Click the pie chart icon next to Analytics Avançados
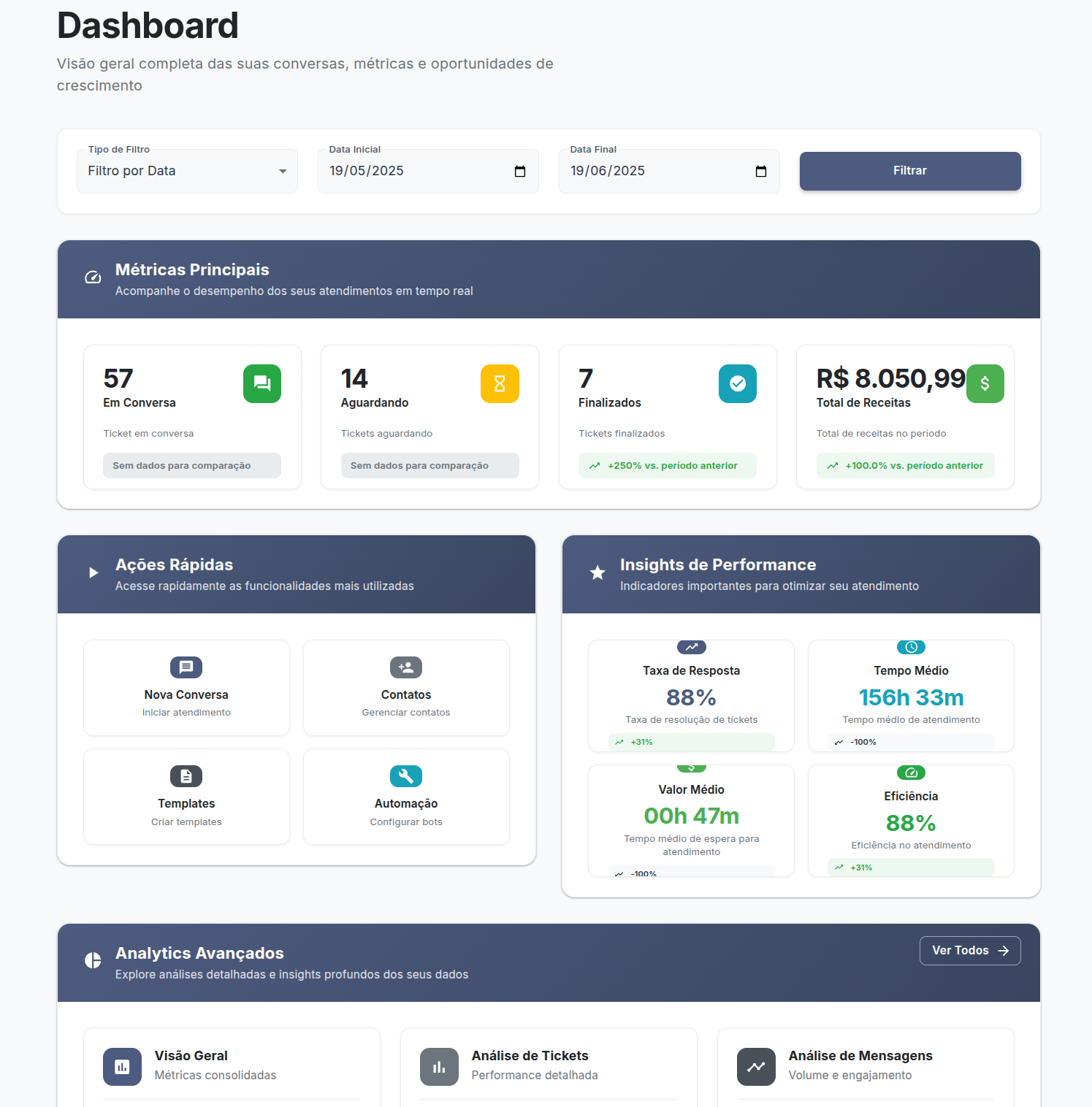This screenshot has height=1107, width=1092. pos(92,960)
